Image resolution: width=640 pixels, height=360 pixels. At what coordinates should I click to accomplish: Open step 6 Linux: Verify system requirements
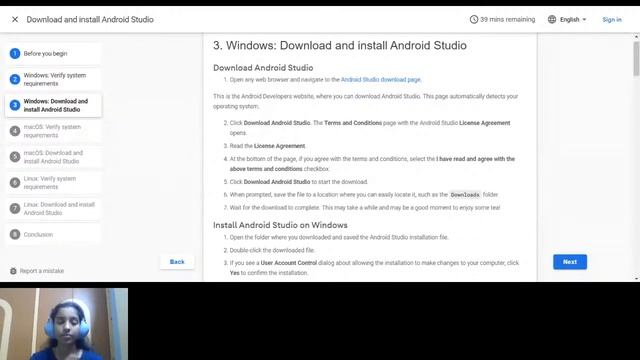pos(53,182)
